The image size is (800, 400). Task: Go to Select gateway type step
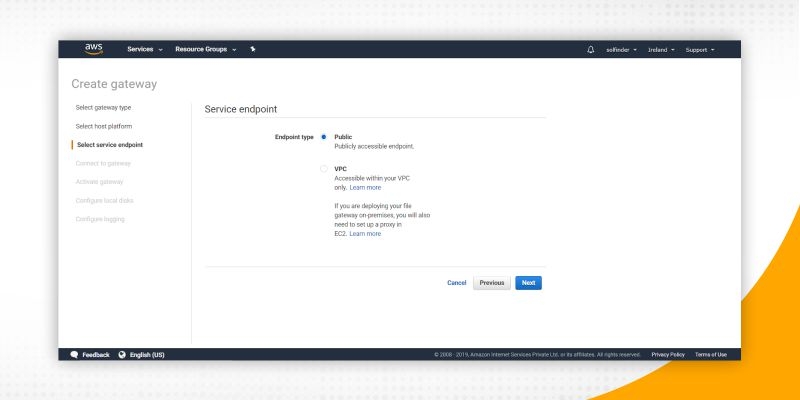[x=104, y=107]
